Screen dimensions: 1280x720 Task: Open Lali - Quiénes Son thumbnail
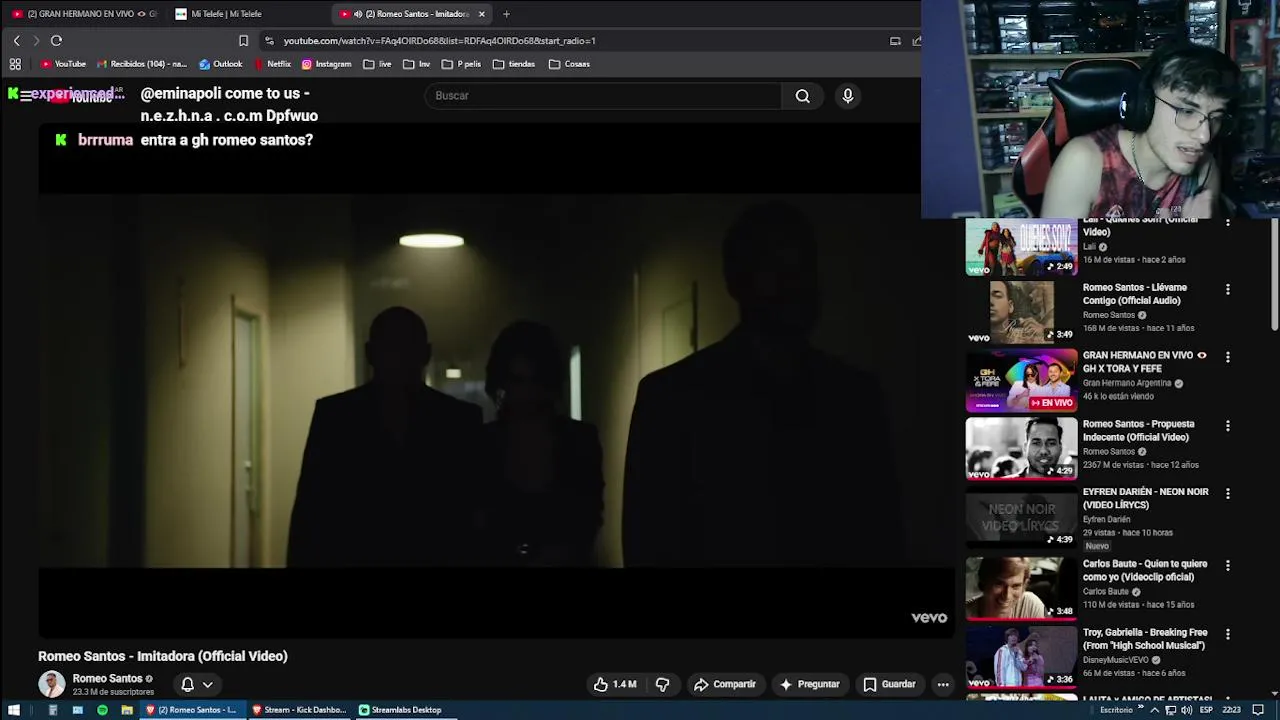pos(1021,247)
